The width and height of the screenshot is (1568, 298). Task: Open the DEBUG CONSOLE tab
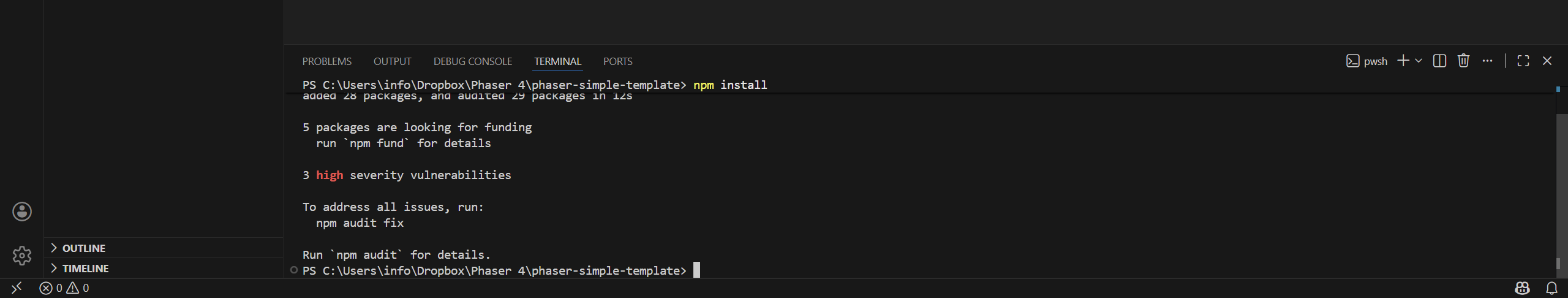472,61
